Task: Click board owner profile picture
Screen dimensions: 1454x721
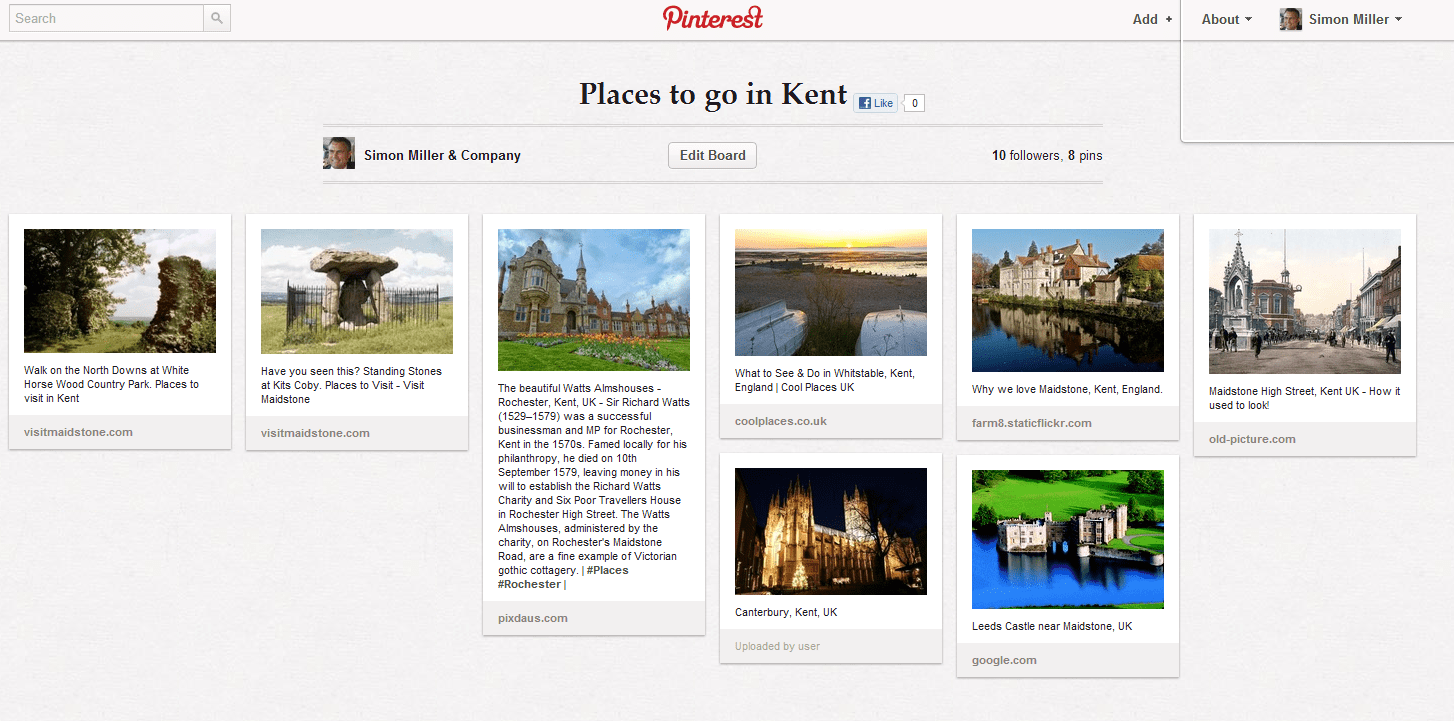Action: coord(339,154)
